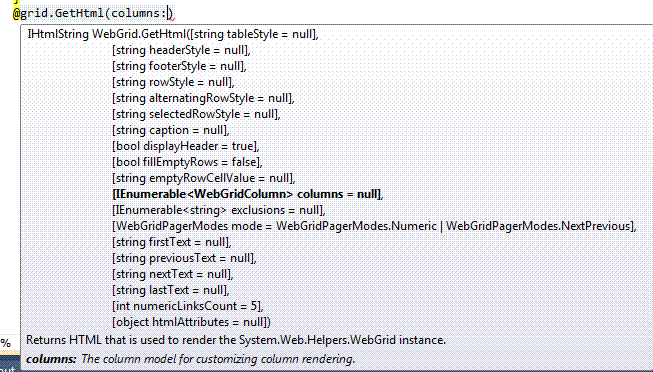
Task: Click the bold IEnumerable<WebGridColumn> columns parameter
Action: pos(247,194)
